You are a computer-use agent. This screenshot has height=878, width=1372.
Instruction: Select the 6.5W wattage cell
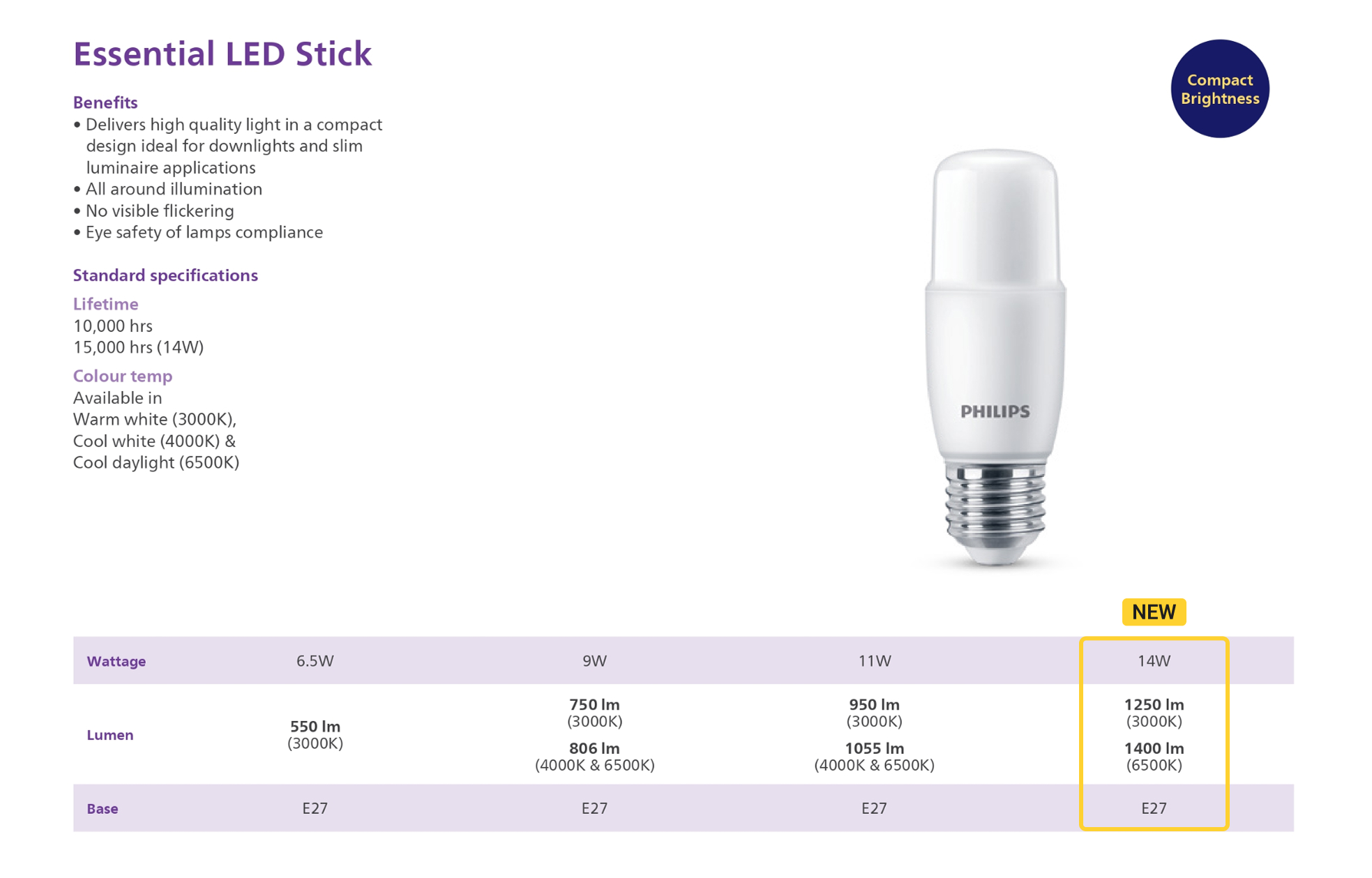(x=315, y=661)
